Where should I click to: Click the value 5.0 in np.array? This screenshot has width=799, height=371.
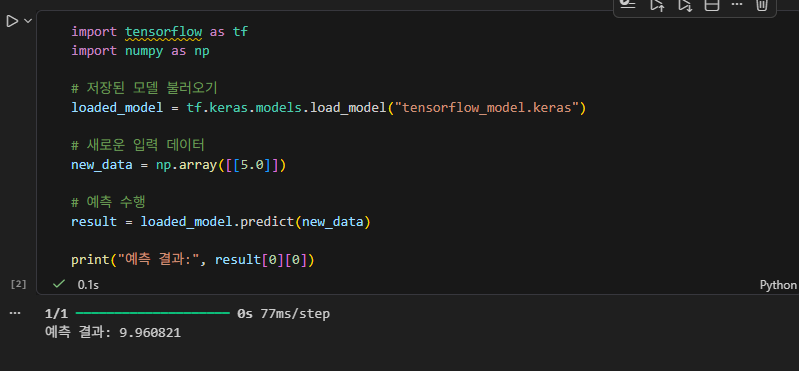[252, 165]
